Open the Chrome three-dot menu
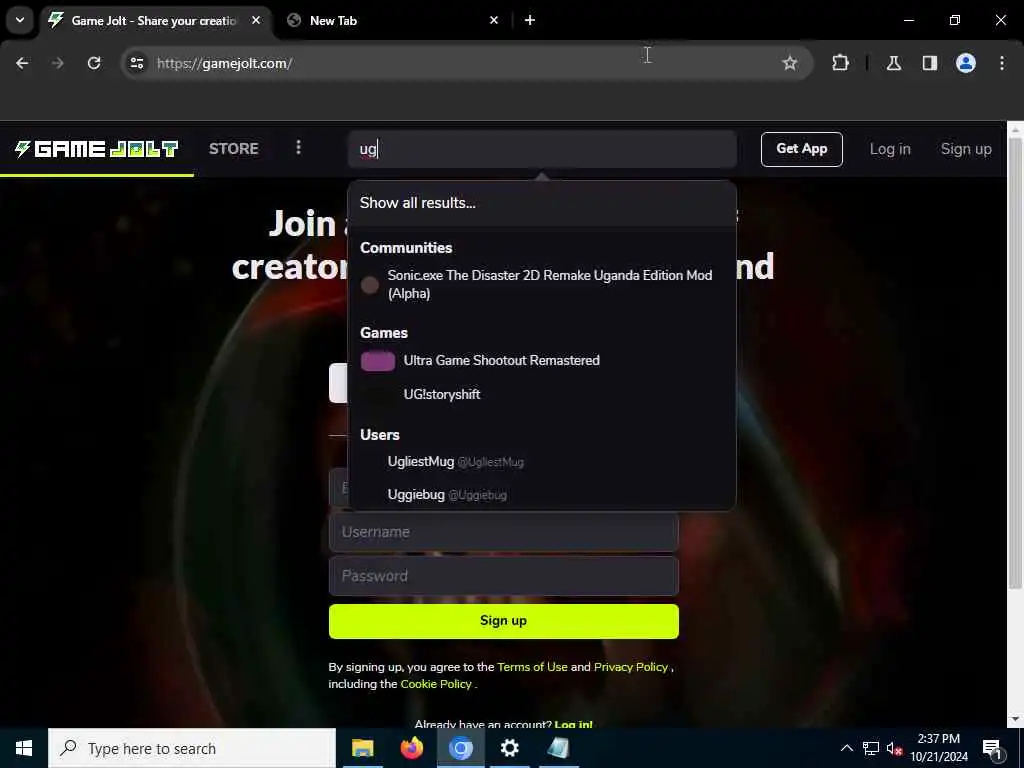This screenshot has width=1024, height=768. click(1002, 63)
